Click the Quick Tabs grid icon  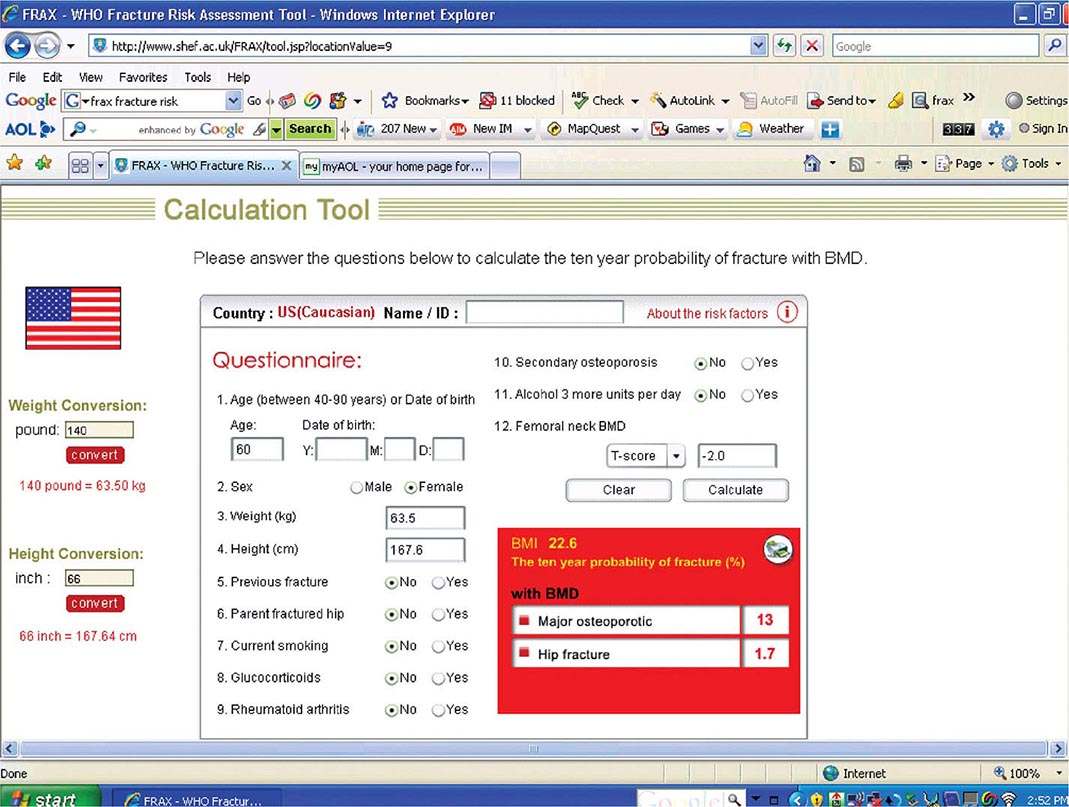(x=80, y=166)
